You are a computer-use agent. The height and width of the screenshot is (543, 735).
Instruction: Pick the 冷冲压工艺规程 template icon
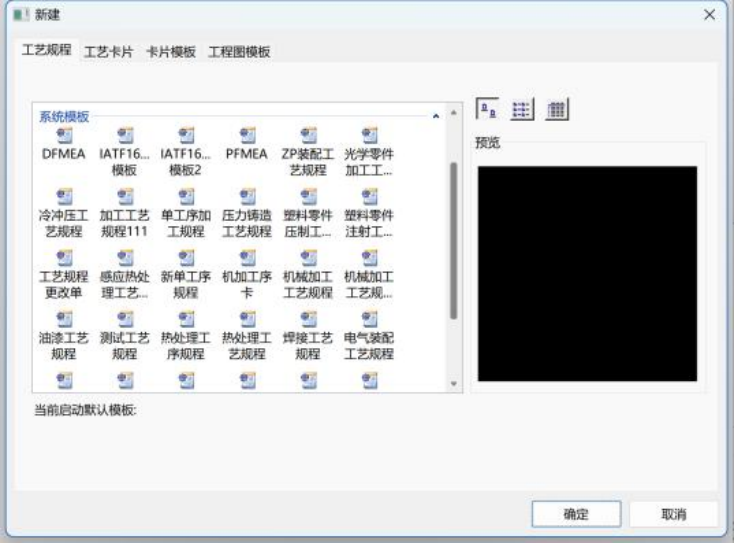(x=63, y=196)
